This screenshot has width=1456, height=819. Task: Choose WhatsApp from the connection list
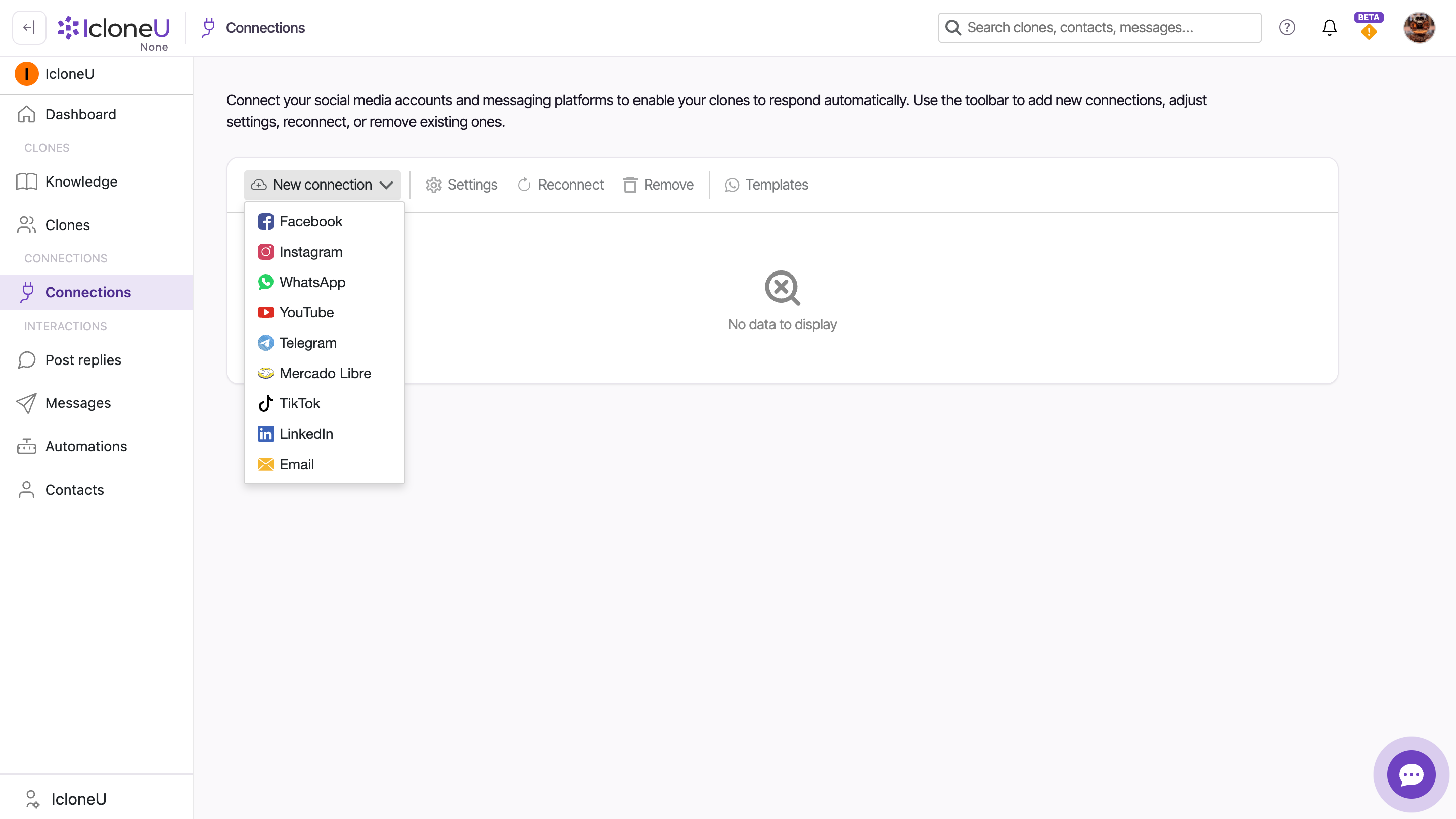(325, 282)
